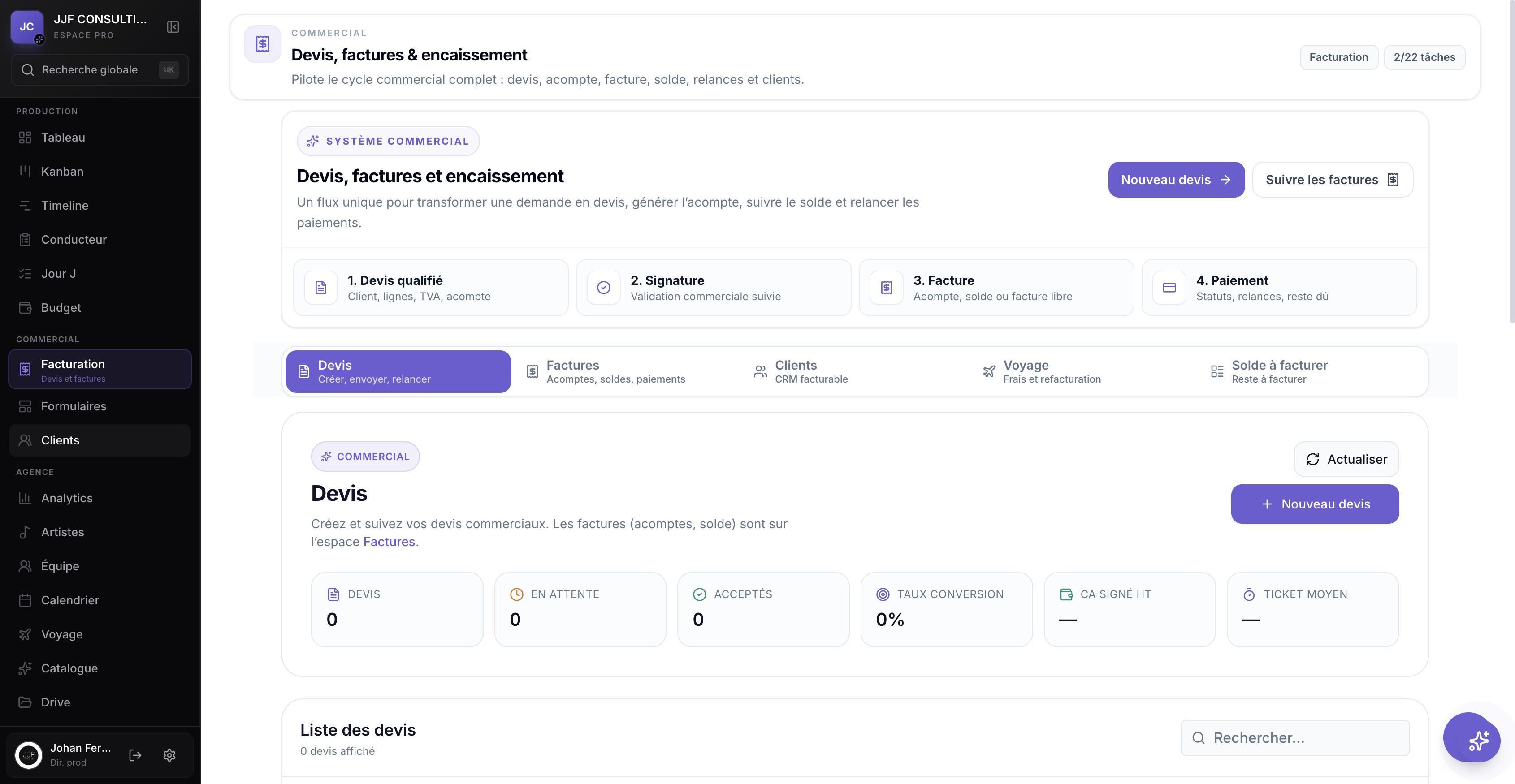Click the Rechercher devis search field

click(1295, 738)
